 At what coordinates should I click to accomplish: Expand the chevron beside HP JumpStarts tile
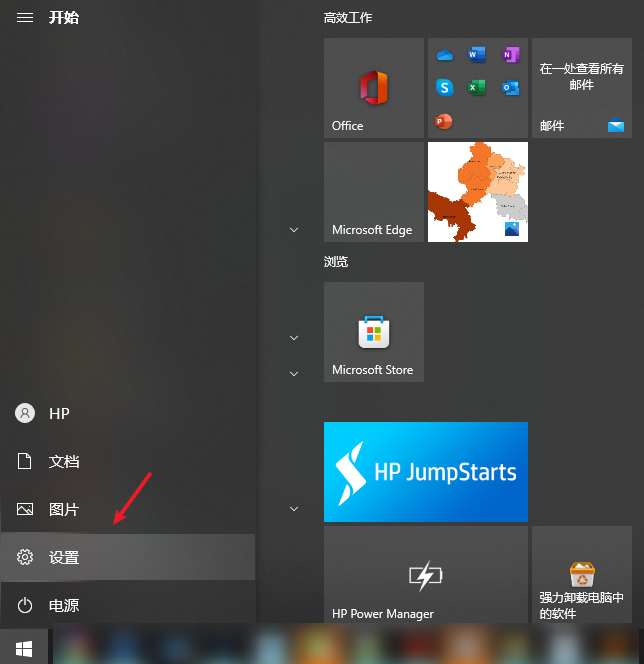pos(294,509)
